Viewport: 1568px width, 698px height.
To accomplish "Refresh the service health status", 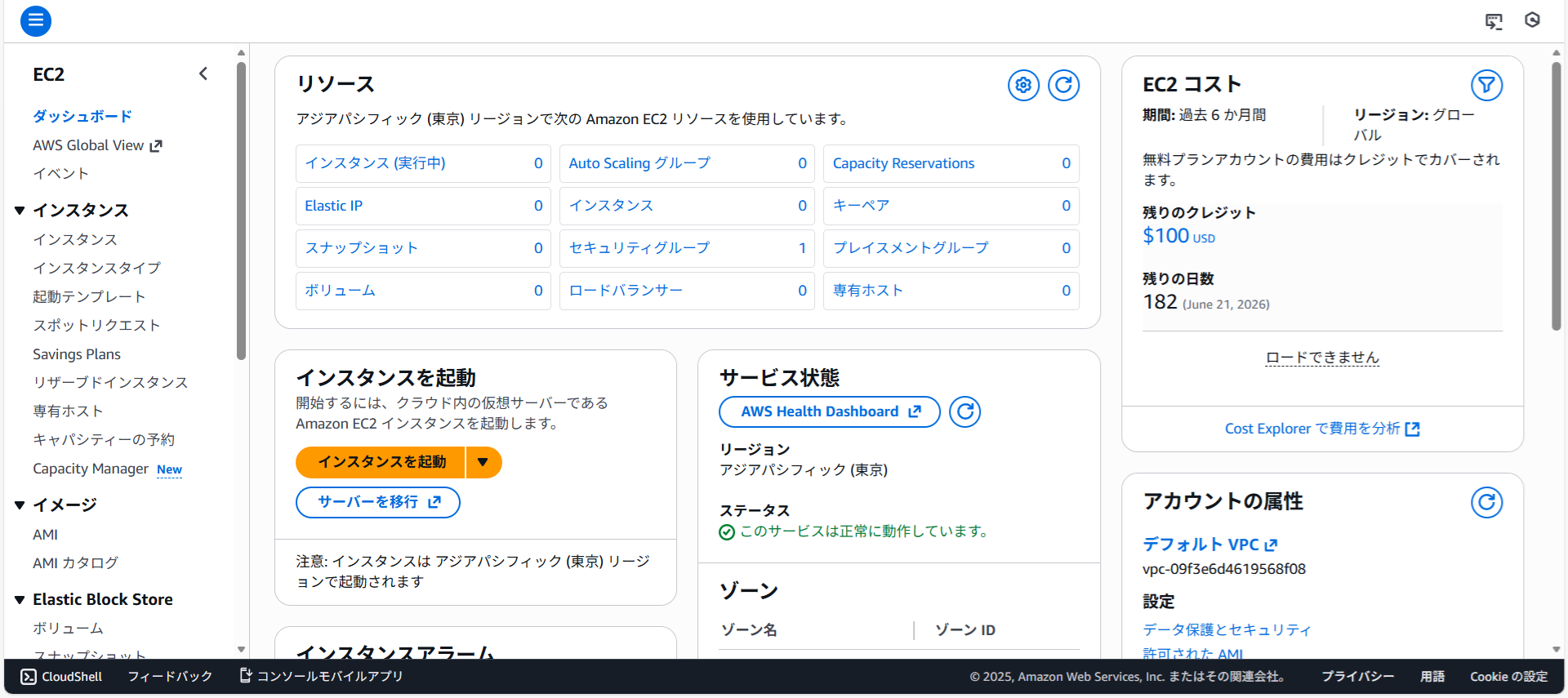I will click(965, 411).
